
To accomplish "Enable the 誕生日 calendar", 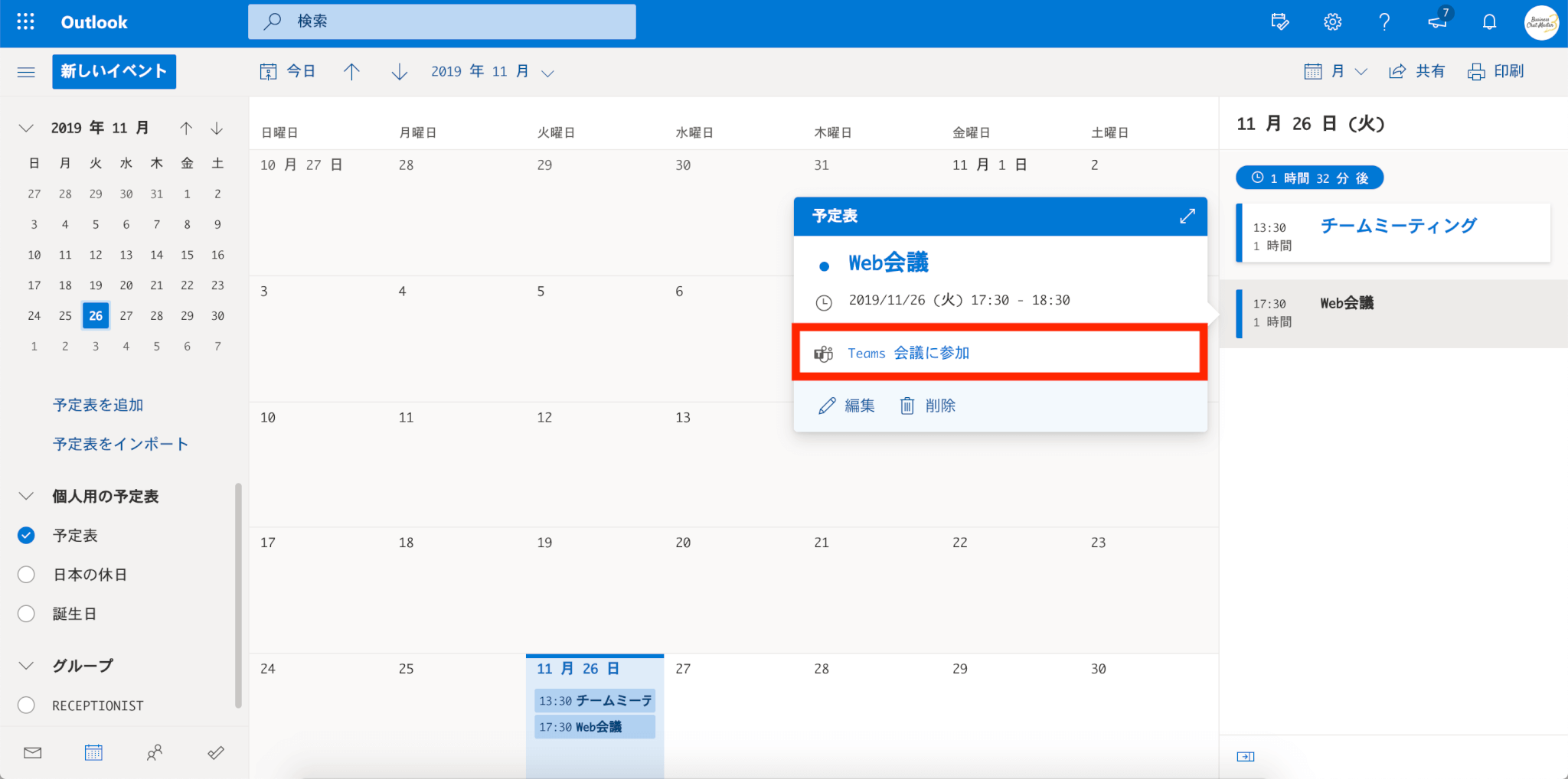I will (26, 614).
